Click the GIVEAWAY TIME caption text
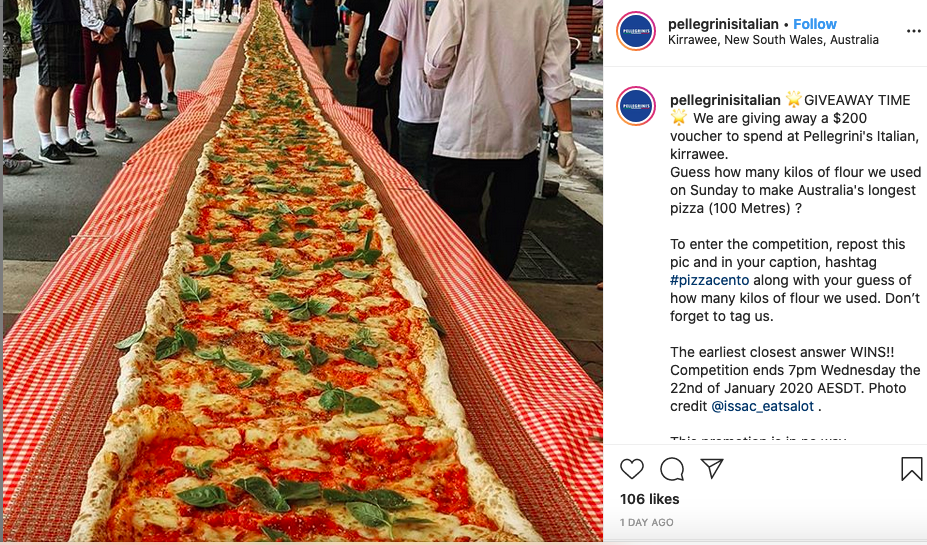 (x=857, y=100)
